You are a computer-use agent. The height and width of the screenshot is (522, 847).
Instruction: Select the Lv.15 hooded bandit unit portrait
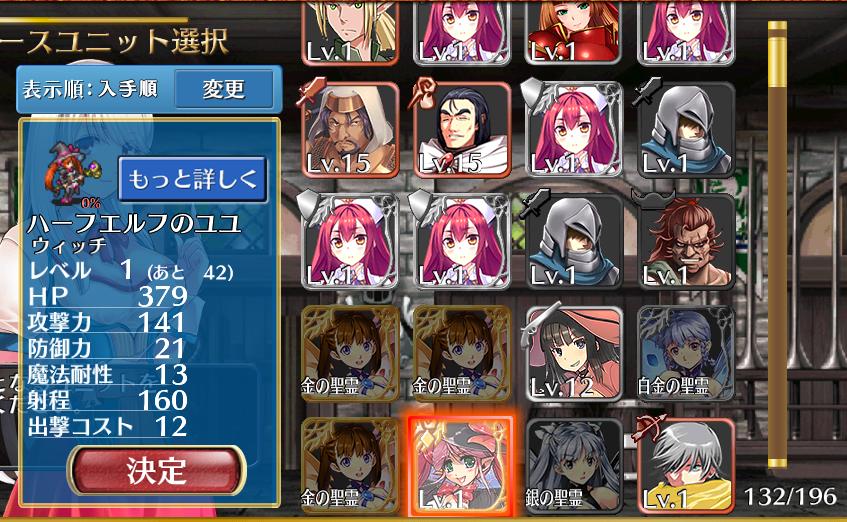[351, 130]
